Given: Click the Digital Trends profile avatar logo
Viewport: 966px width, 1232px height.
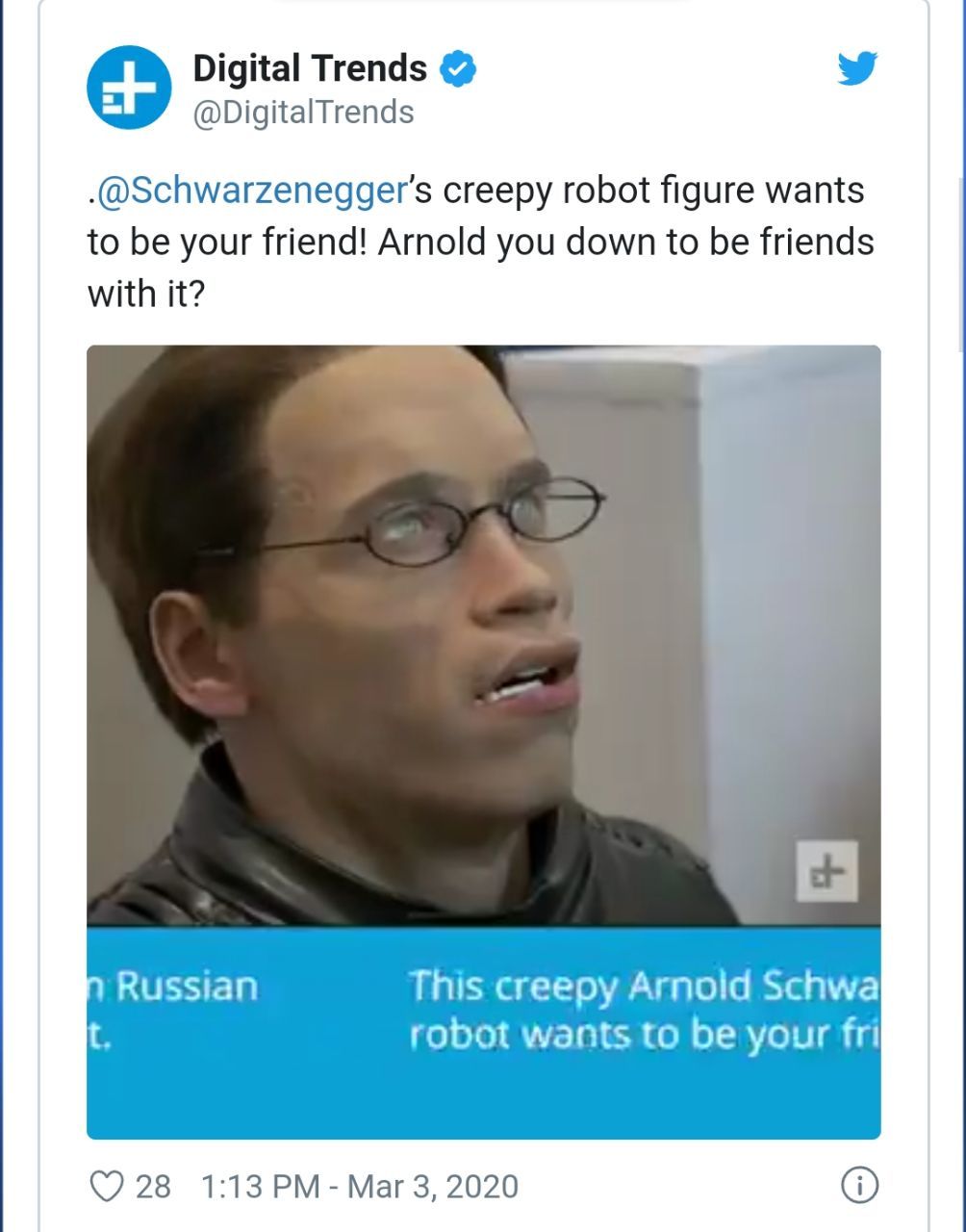Looking at the screenshot, I should pyautogui.click(x=129, y=87).
